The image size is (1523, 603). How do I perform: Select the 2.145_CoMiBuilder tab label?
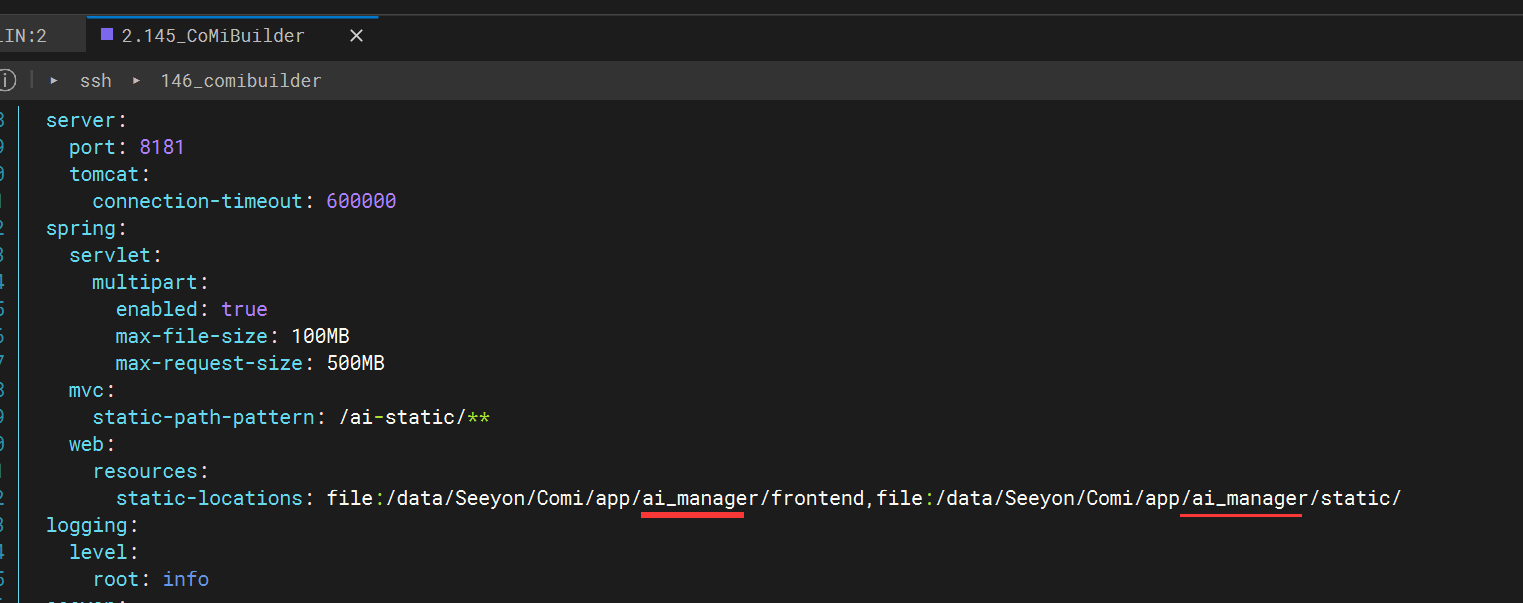(x=212, y=36)
